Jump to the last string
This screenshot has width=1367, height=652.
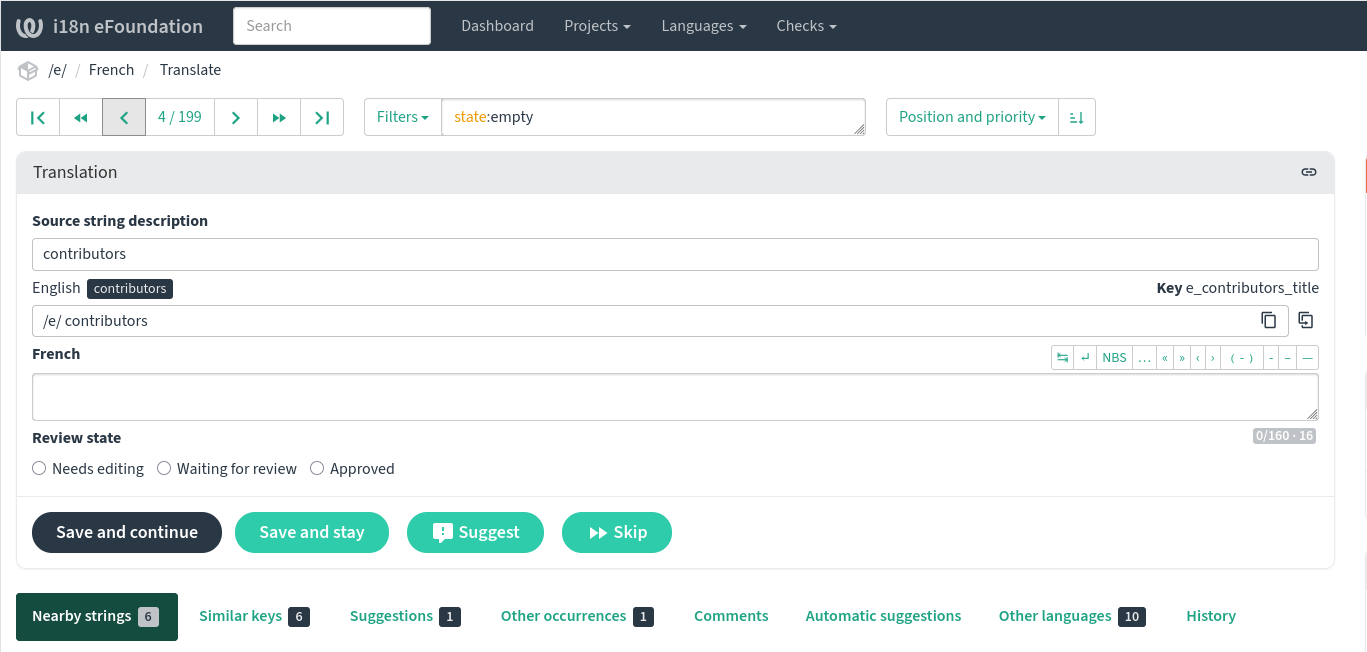[x=322, y=117]
